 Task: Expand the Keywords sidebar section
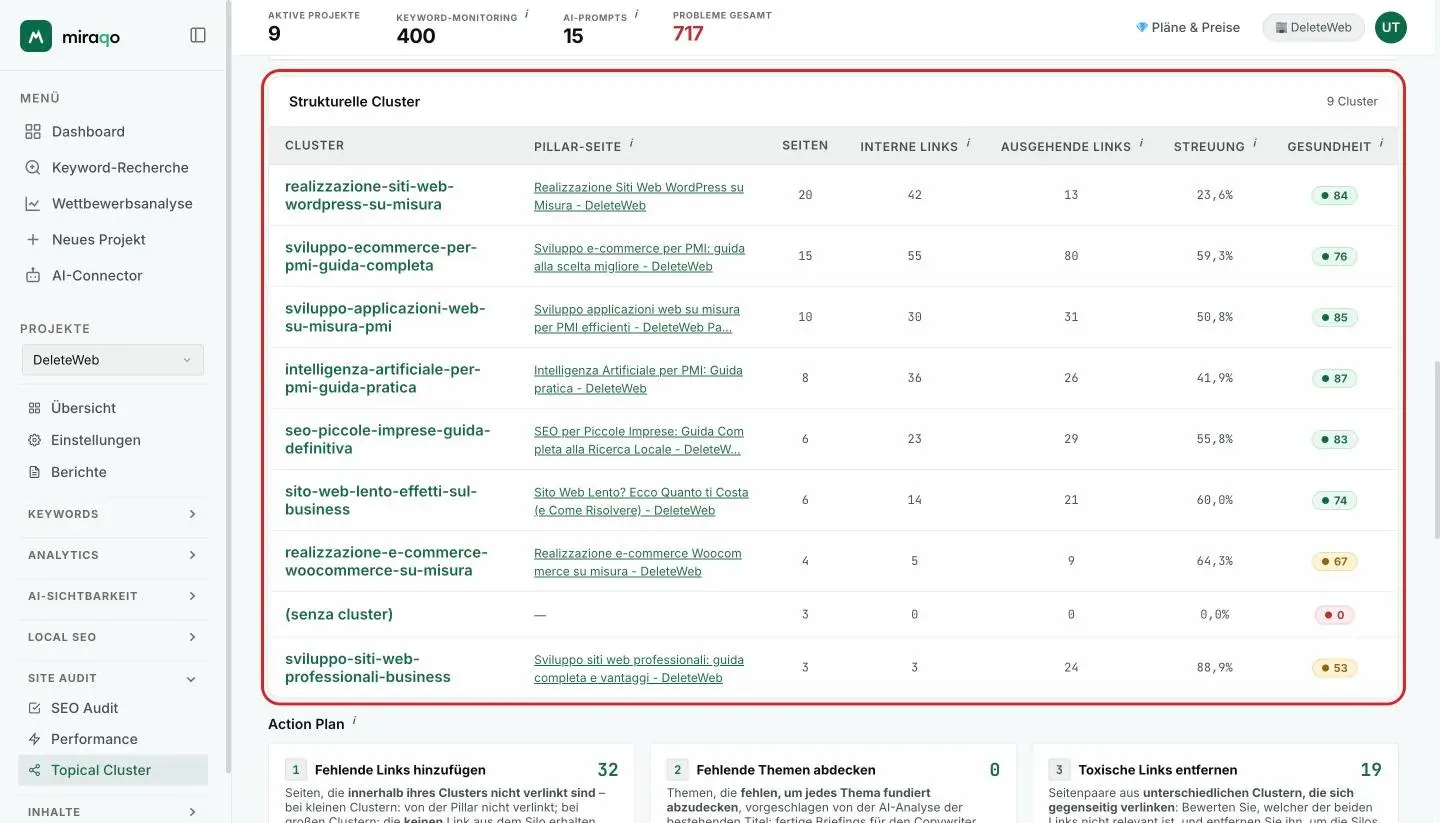pos(113,514)
